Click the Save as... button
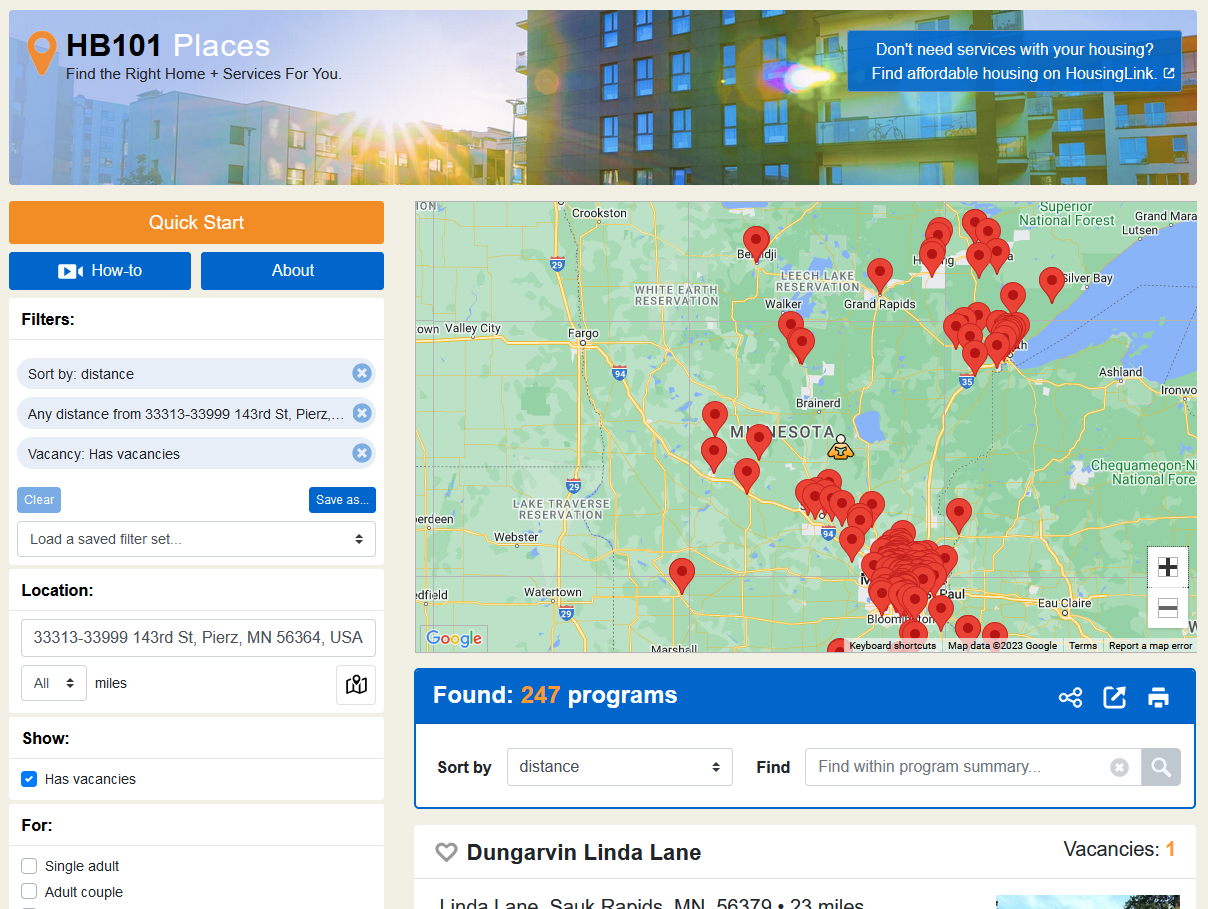Screen dimensions: 1208x909 342,500
